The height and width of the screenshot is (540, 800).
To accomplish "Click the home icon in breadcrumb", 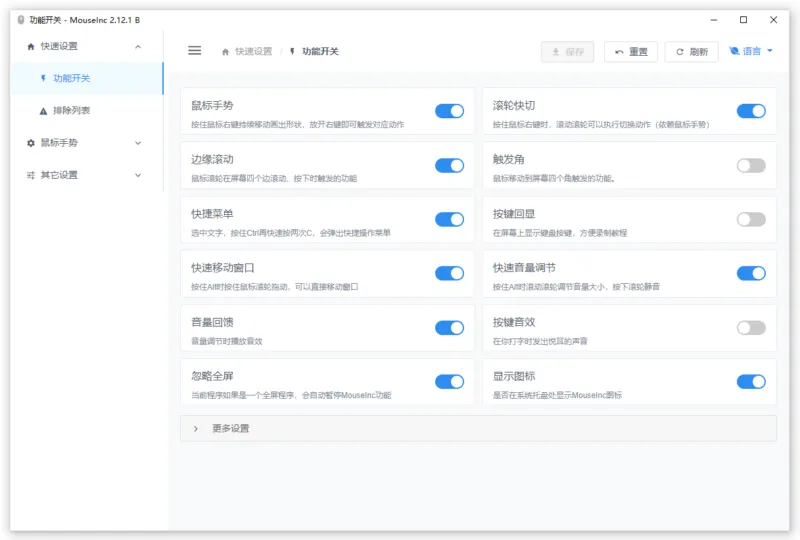I will tap(225, 52).
